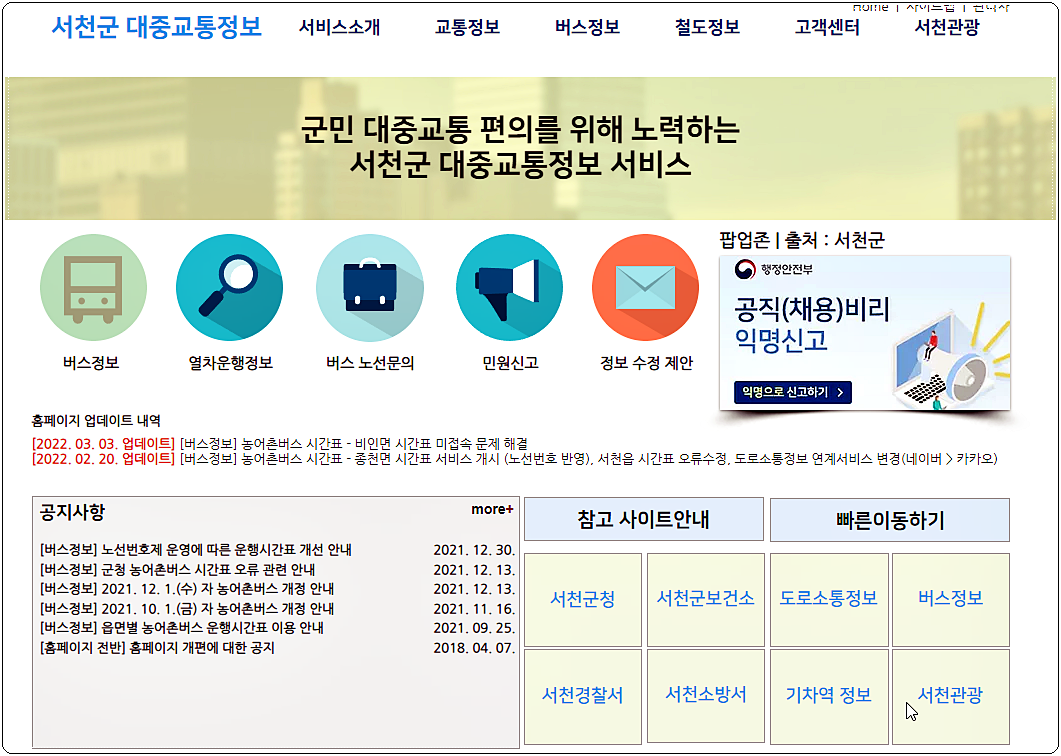1061x756 pixels.
Task: Click the date 2021. 12. 30.
Action: [x=474, y=550]
